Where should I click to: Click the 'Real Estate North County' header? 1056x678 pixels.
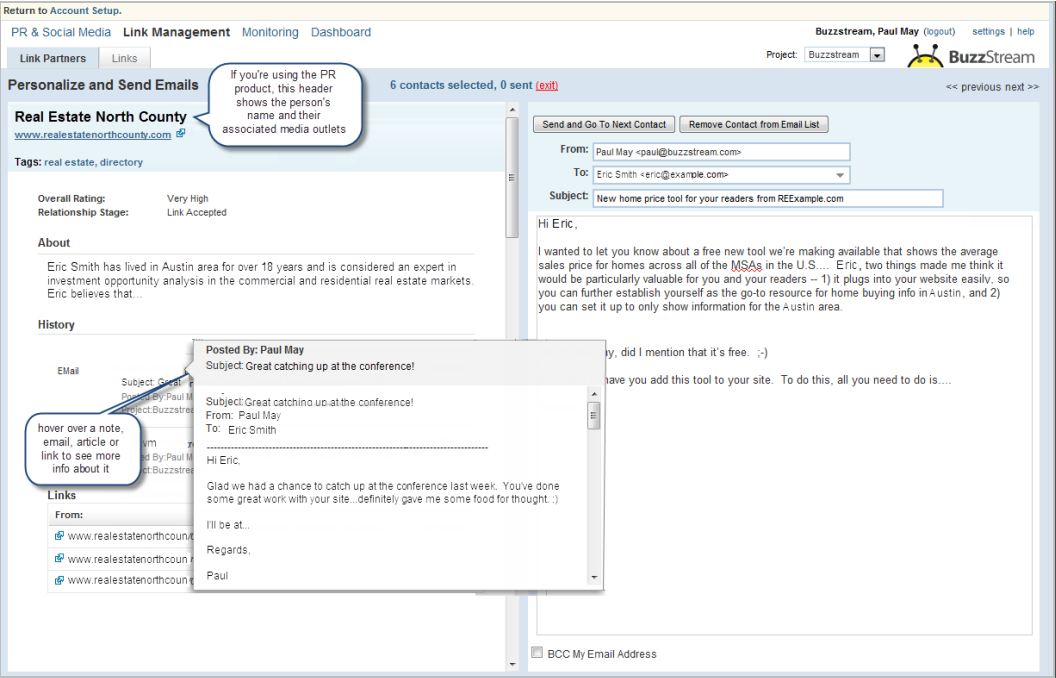(x=100, y=116)
